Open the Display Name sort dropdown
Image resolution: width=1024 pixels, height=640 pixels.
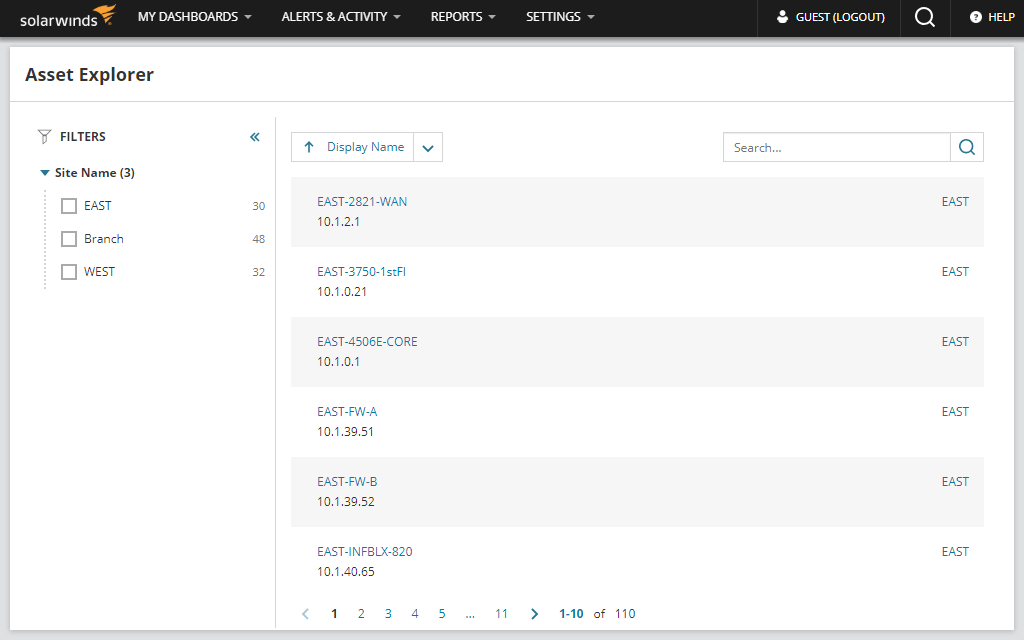428,147
